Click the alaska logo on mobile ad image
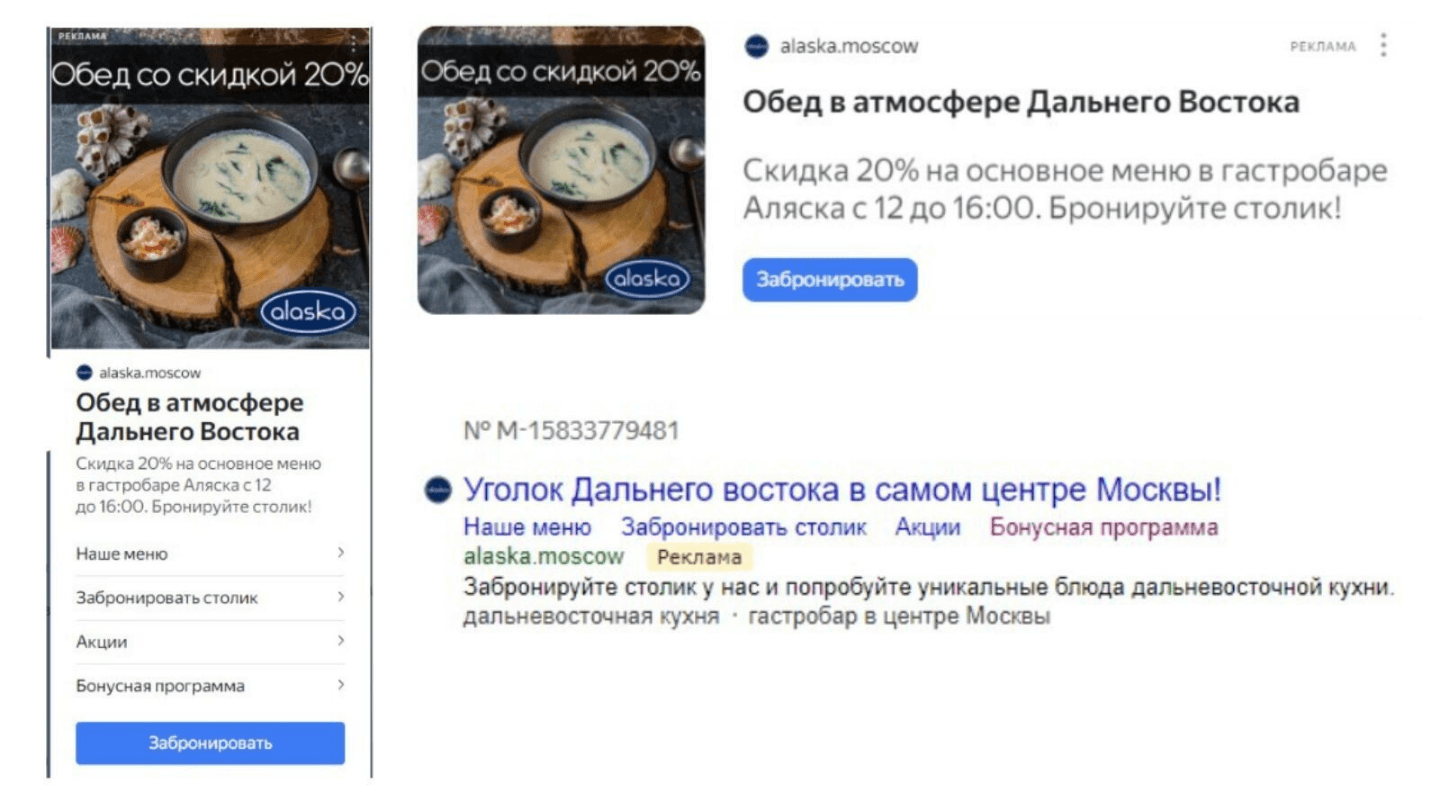Viewport: 1440px width, 810px height. pos(308,312)
